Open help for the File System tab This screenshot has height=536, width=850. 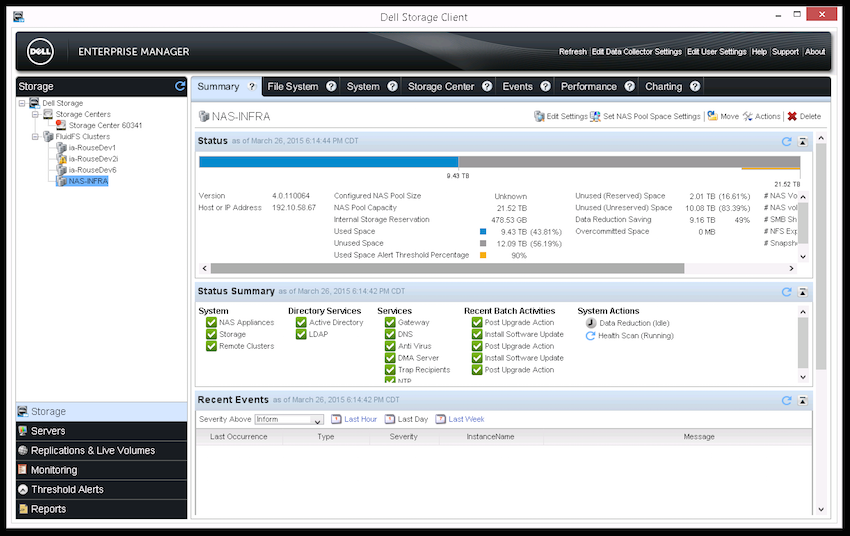tap(331, 86)
